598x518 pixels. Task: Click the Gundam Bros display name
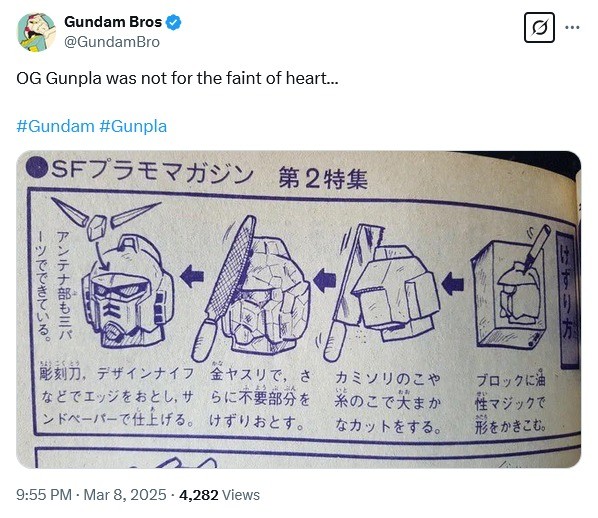click(113, 22)
